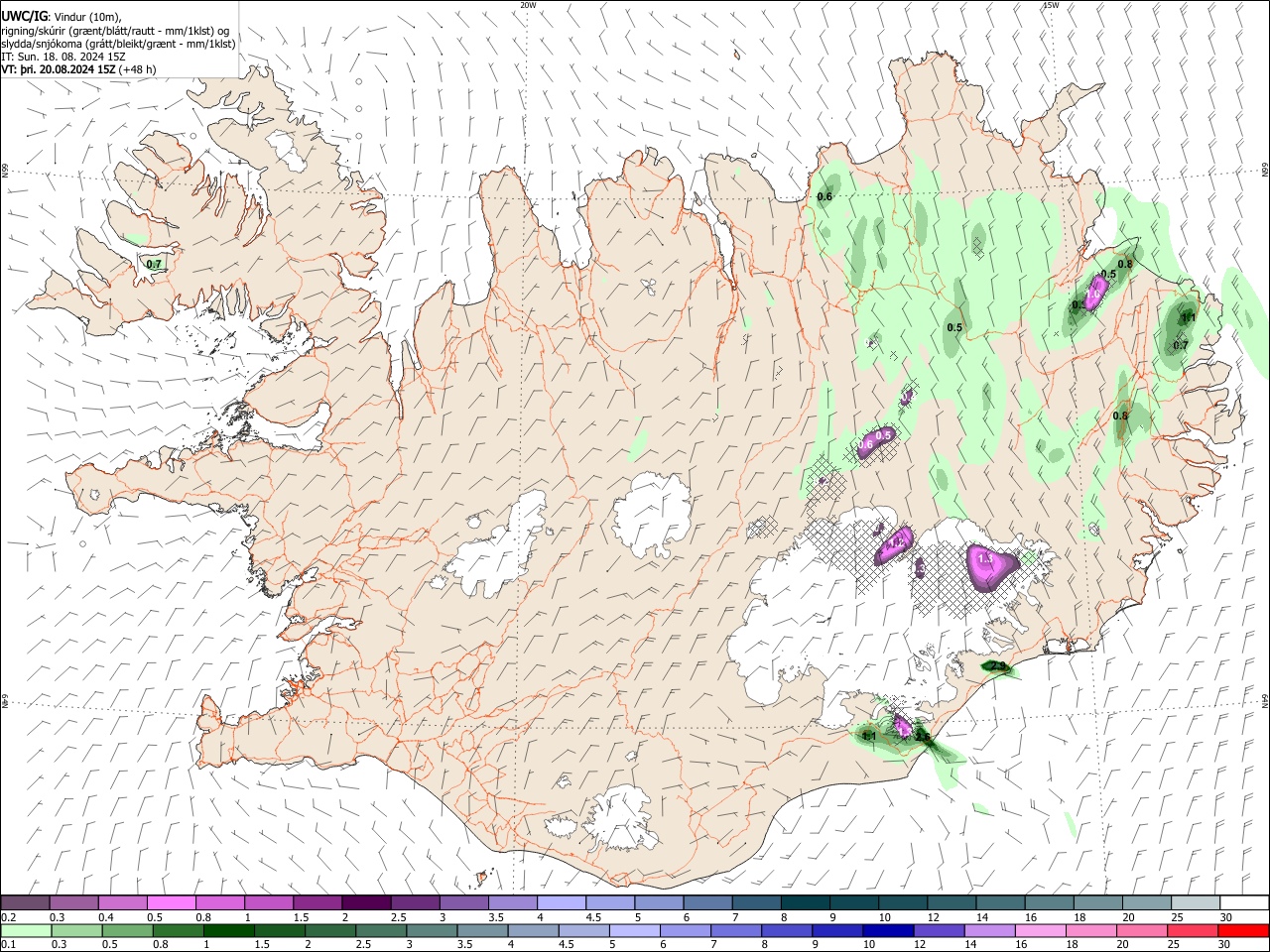Click the '16' label under the snow scale
Image resolution: width=1270 pixels, height=952 pixels.
coord(1032,917)
